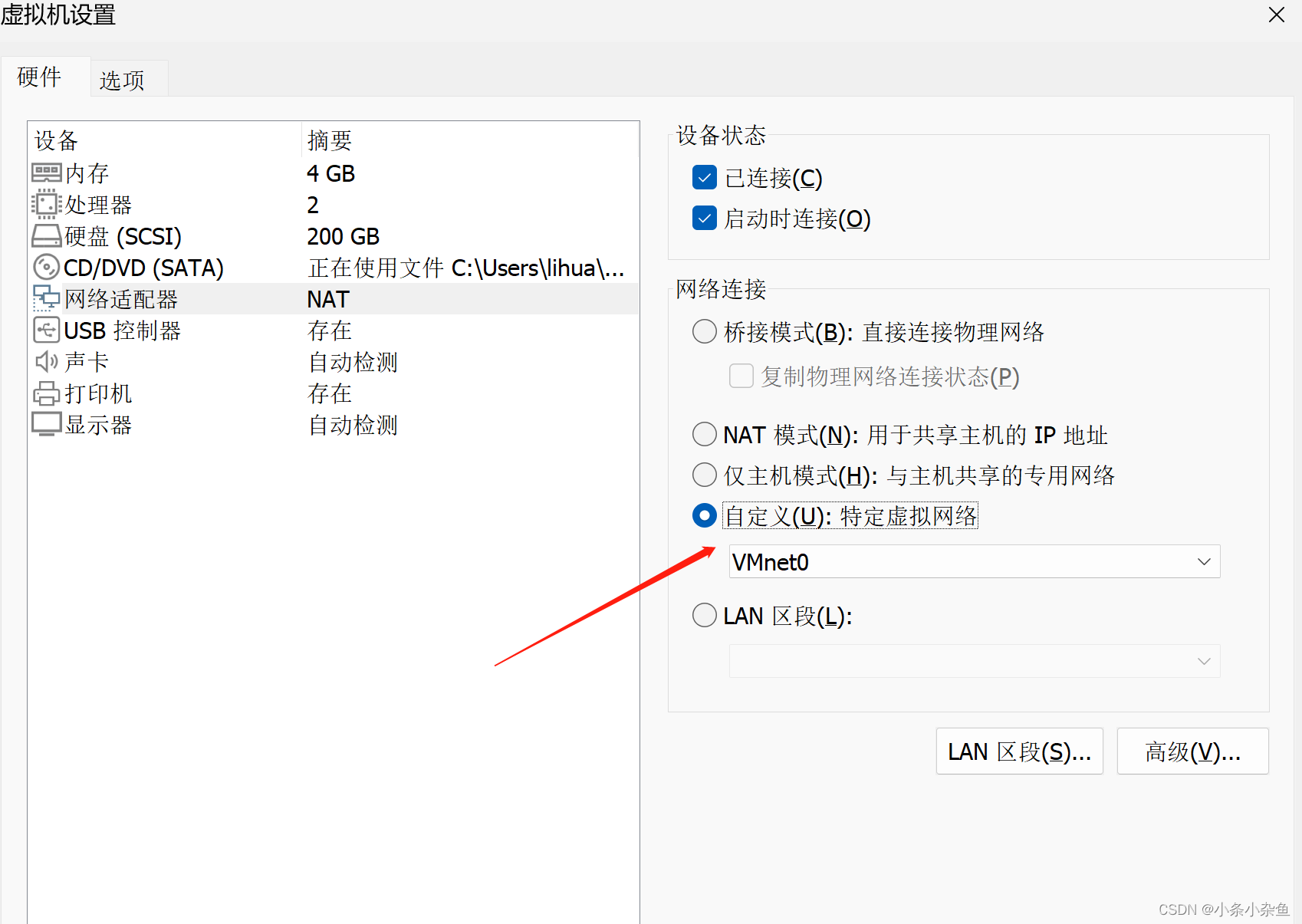Select the 硬盘 (SCSI) row label
1302x924 pixels.
click(123, 236)
